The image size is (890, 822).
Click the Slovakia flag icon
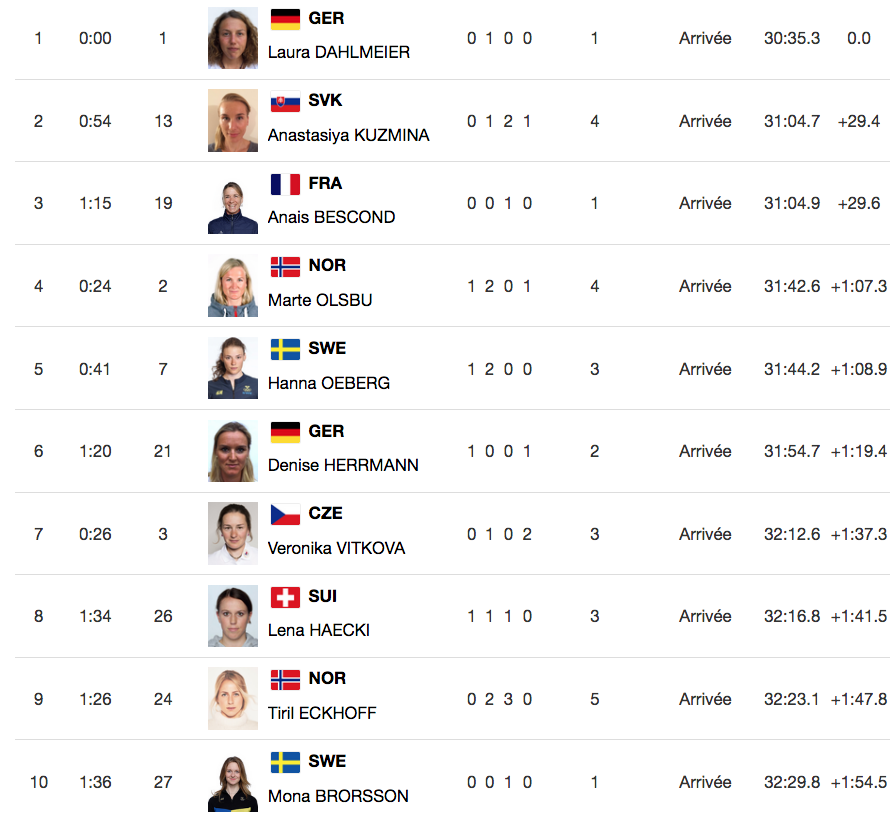pyautogui.click(x=285, y=101)
